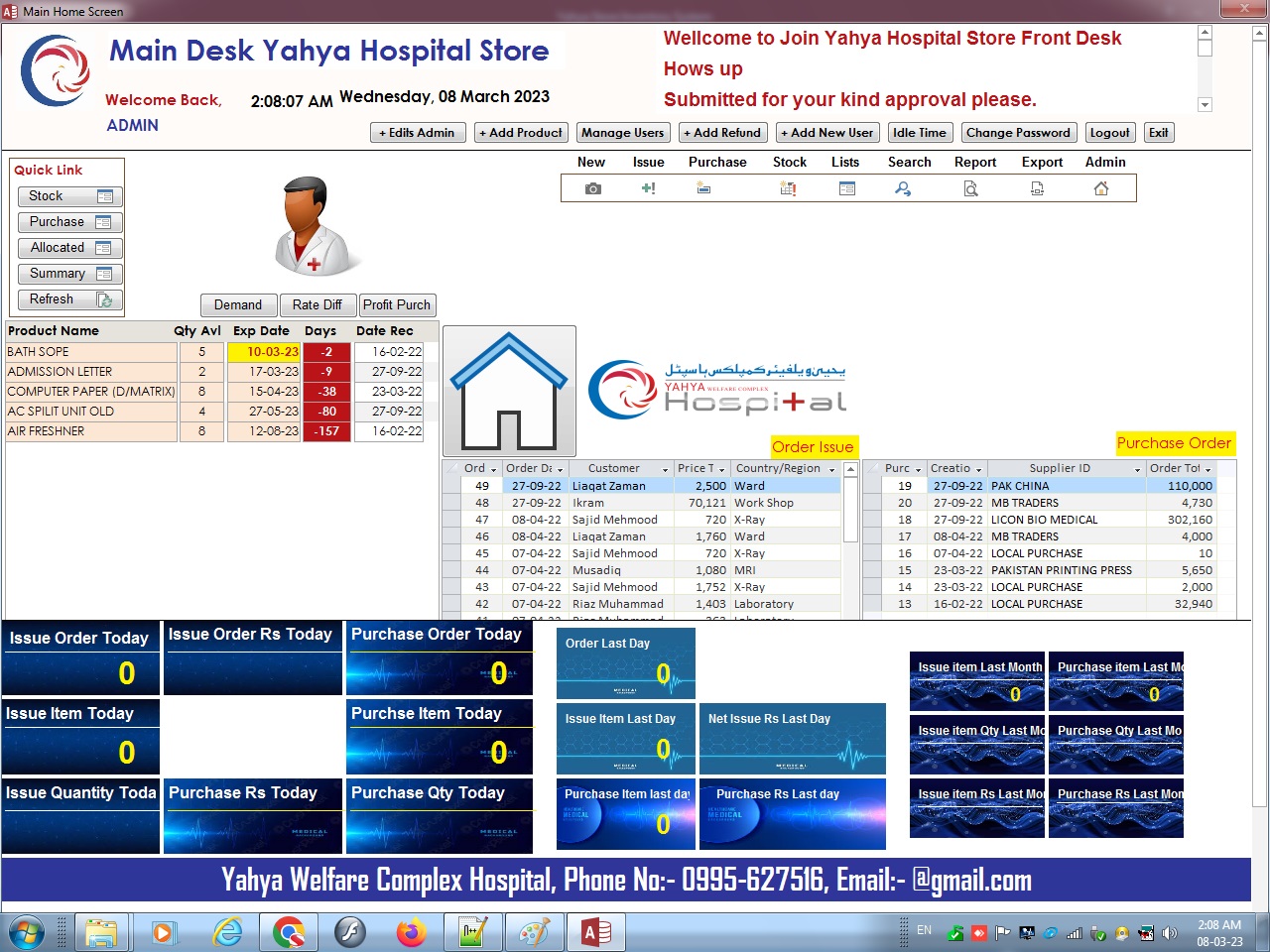Expand the Order Tot column filter arrow
The image size is (1270, 952).
(1208, 469)
